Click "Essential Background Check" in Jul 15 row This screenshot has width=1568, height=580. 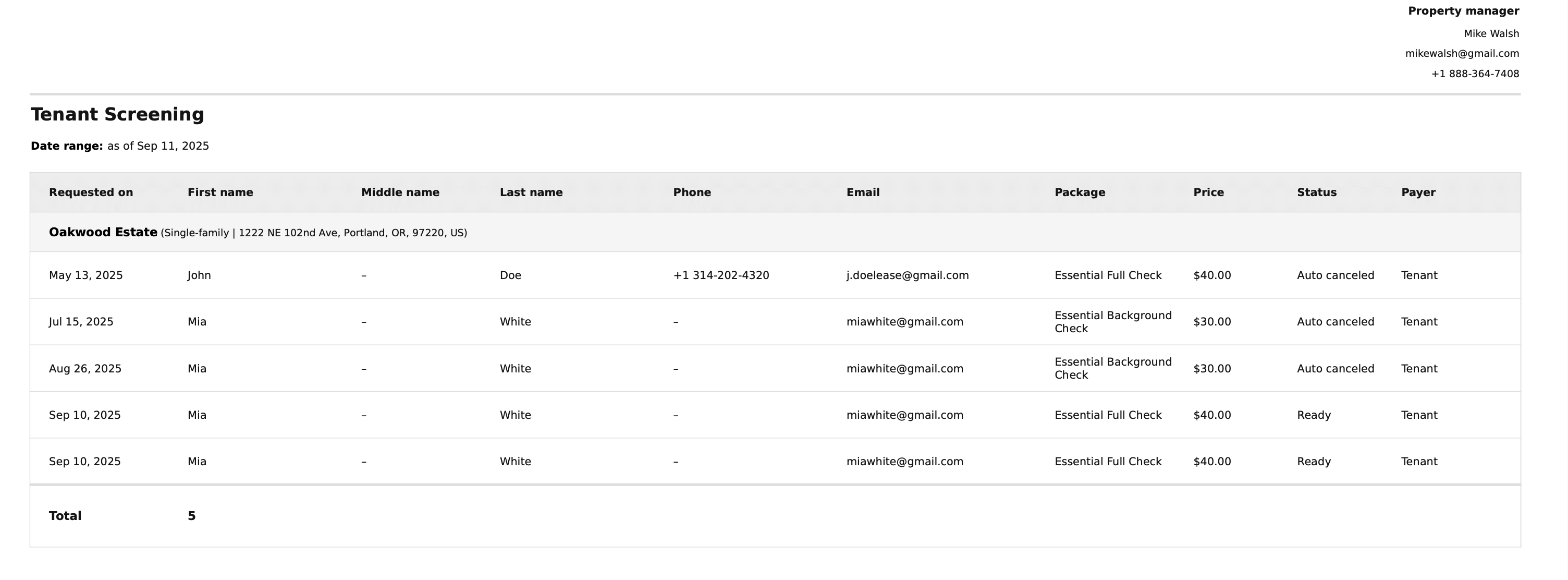[1113, 322]
